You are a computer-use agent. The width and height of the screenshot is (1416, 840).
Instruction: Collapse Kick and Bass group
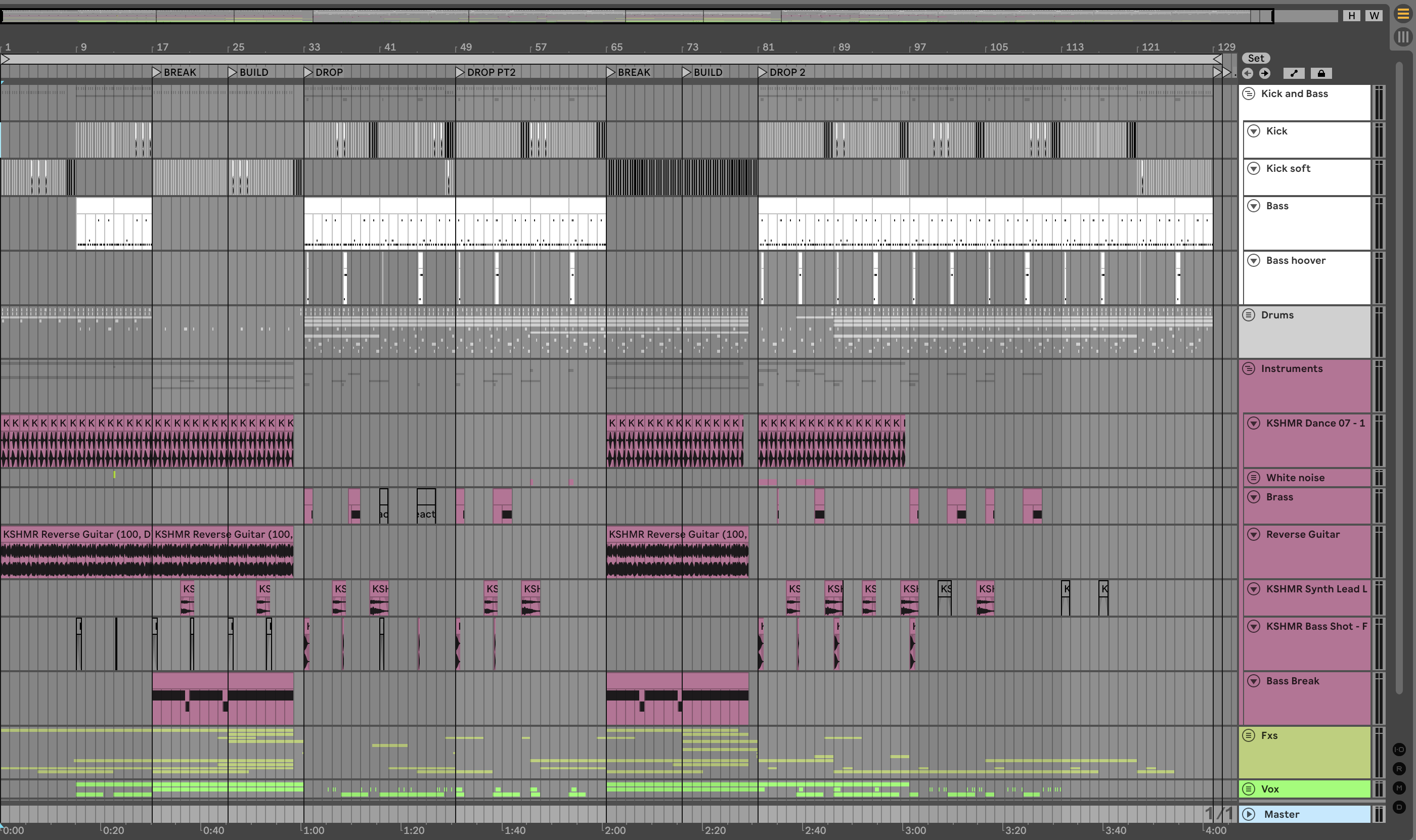(1249, 94)
